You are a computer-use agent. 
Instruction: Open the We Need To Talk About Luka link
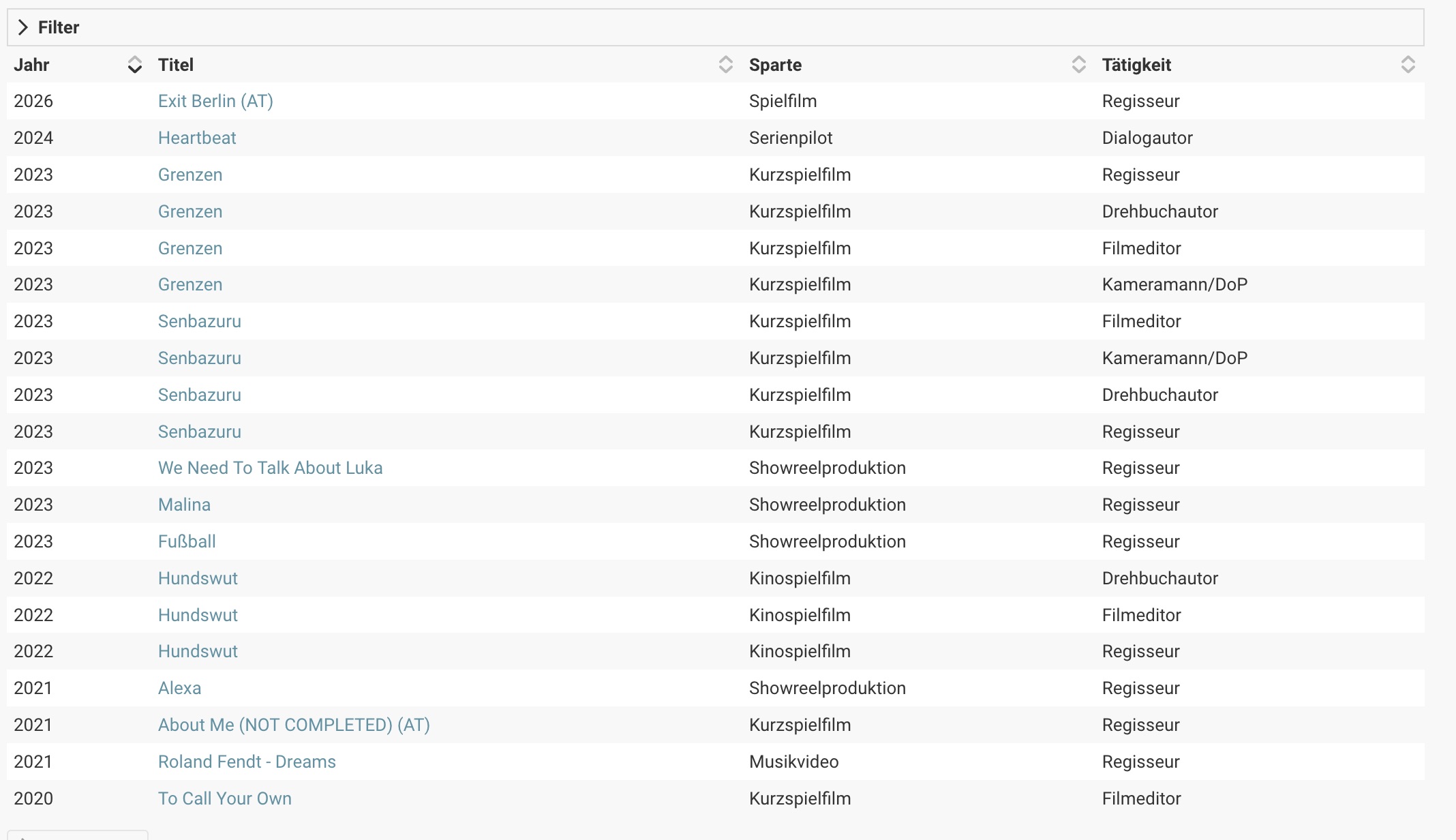[x=270, y=468]
